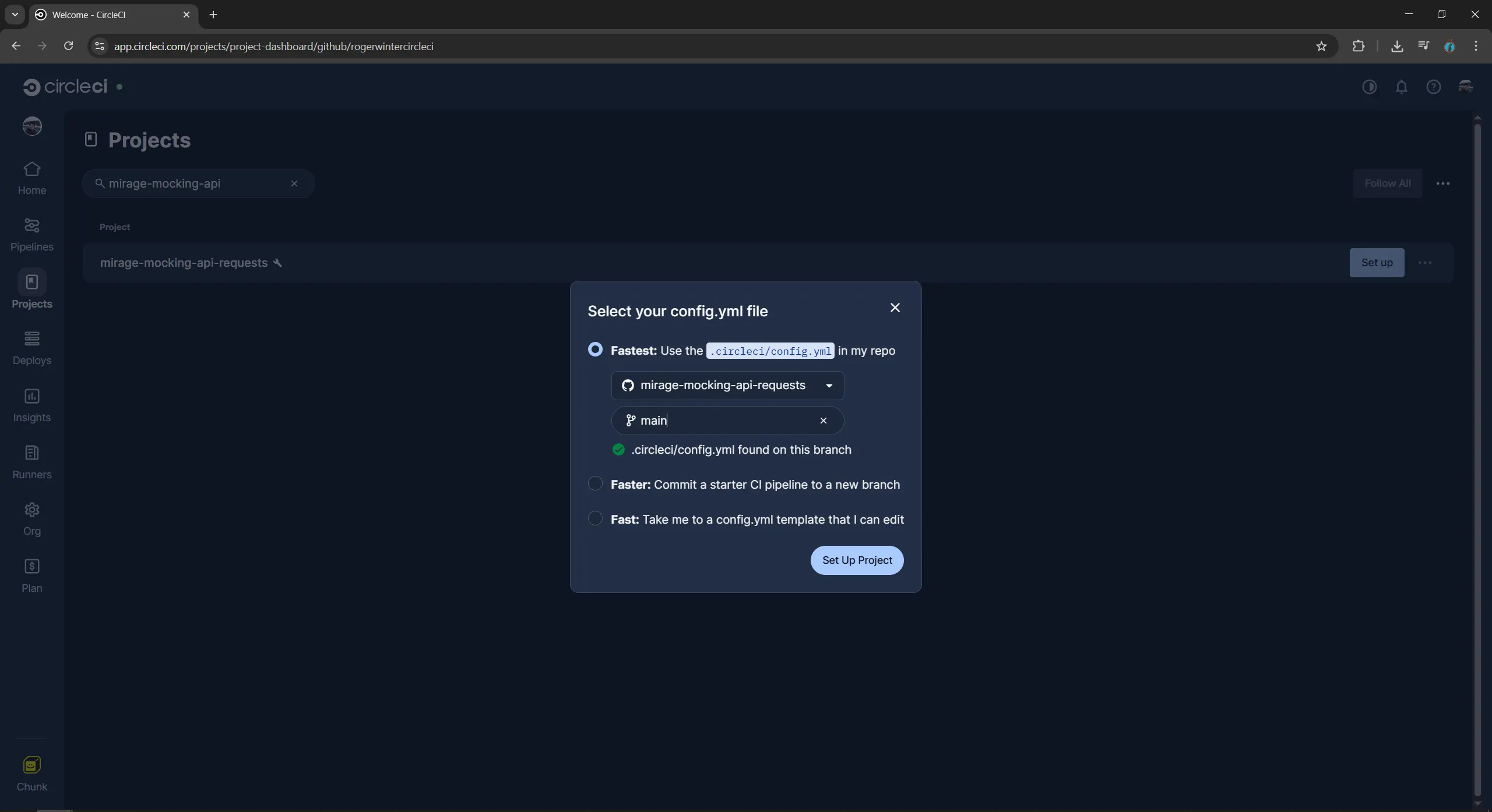This screenshot has height=812, width=1492.
Task: Toggle dark/light theme icon
Action: [x=1369, y=87]
